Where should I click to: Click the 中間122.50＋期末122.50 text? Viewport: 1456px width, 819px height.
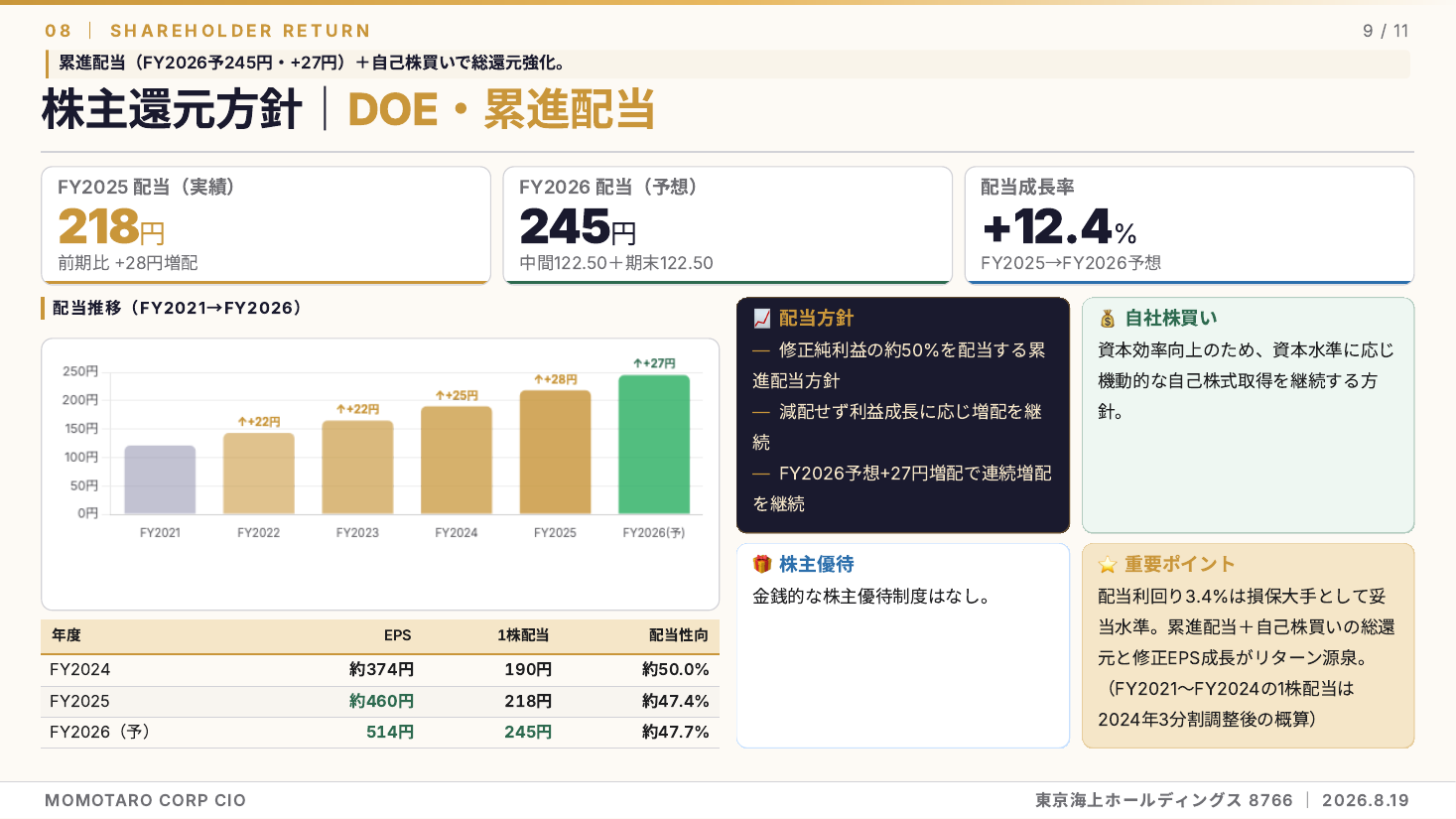(x=616, y=263)
